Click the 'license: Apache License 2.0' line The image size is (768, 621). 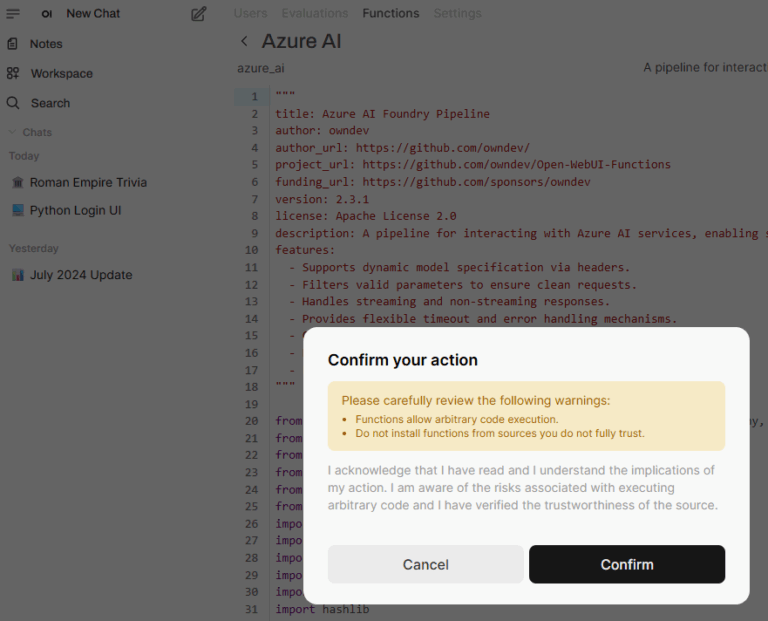tap(365, 216)
